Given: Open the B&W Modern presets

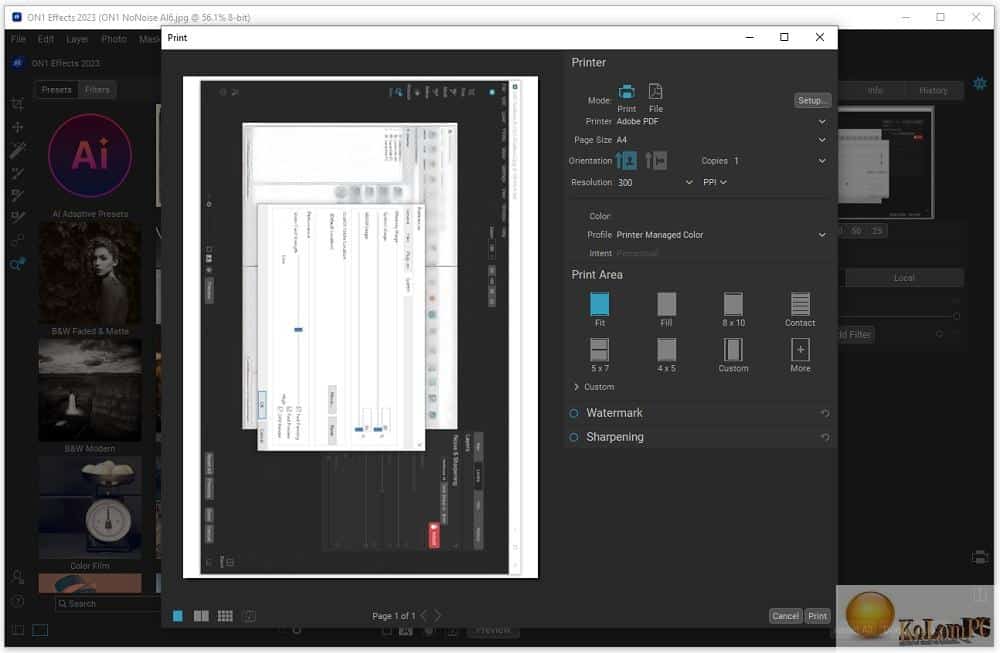Looking at the screenshot, I should point(90,395).
